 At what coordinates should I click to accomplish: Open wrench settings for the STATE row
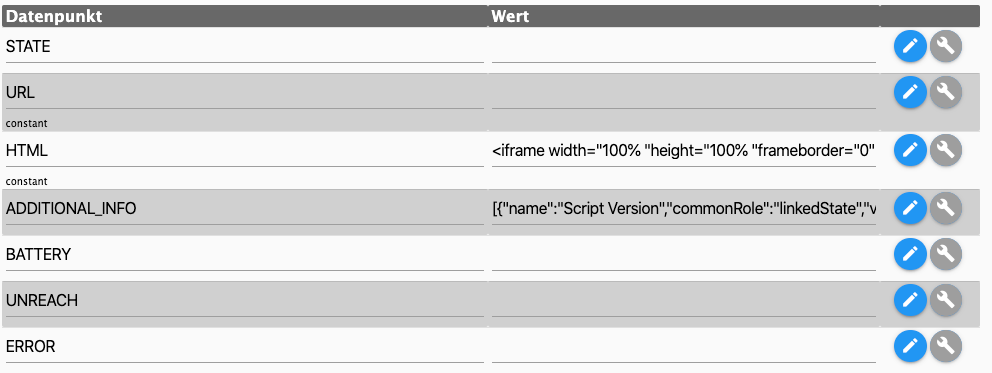tap(945, 46)
